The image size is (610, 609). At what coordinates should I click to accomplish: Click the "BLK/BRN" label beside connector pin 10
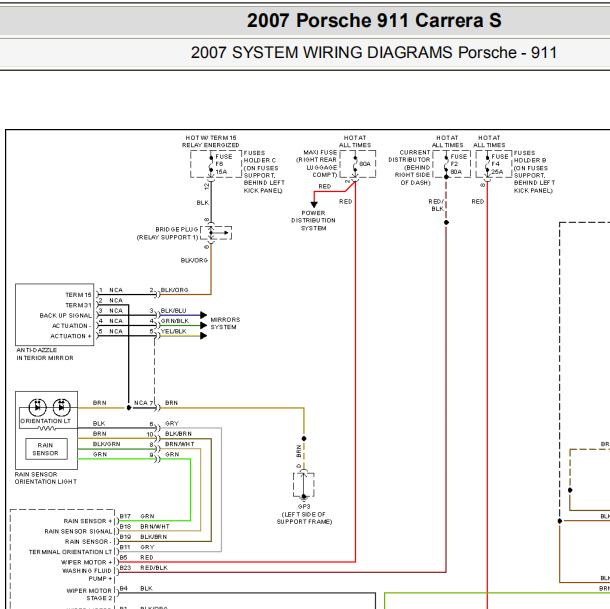[x=178, y=433]
